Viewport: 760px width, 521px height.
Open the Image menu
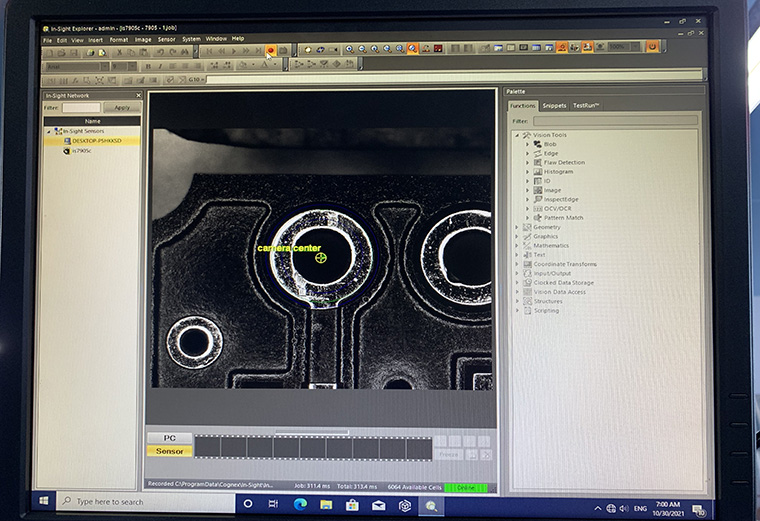[142, 40]
